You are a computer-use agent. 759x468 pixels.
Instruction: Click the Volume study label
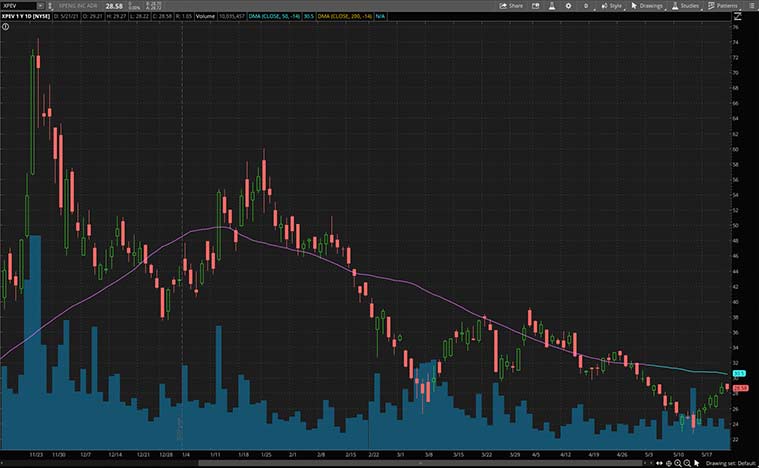tap(202, 17)
